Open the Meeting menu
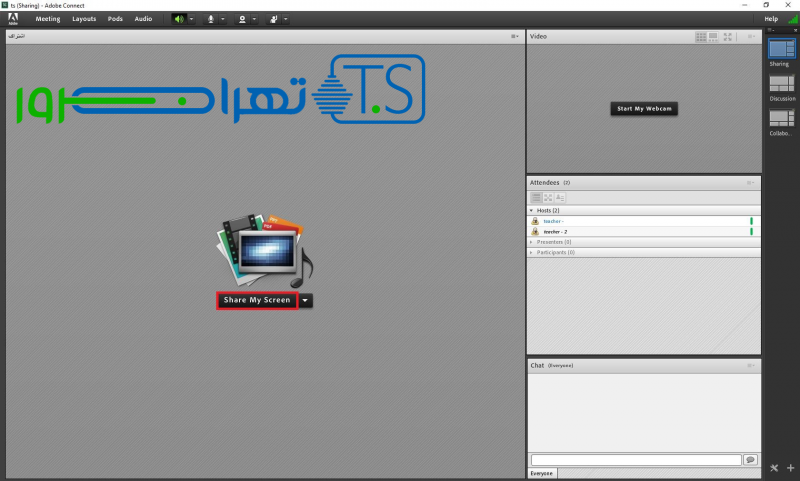800x481 pixels. [48, 19]
